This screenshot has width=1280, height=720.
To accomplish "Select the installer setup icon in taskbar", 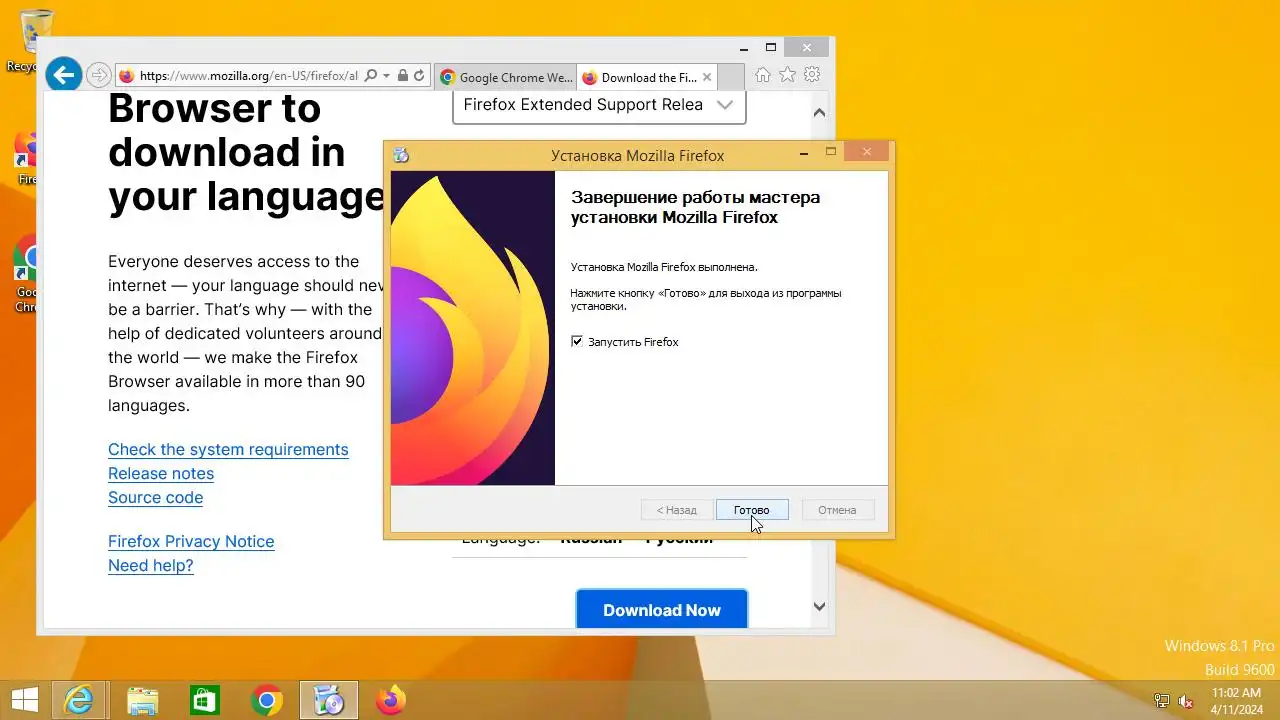I will coord(329,701).
